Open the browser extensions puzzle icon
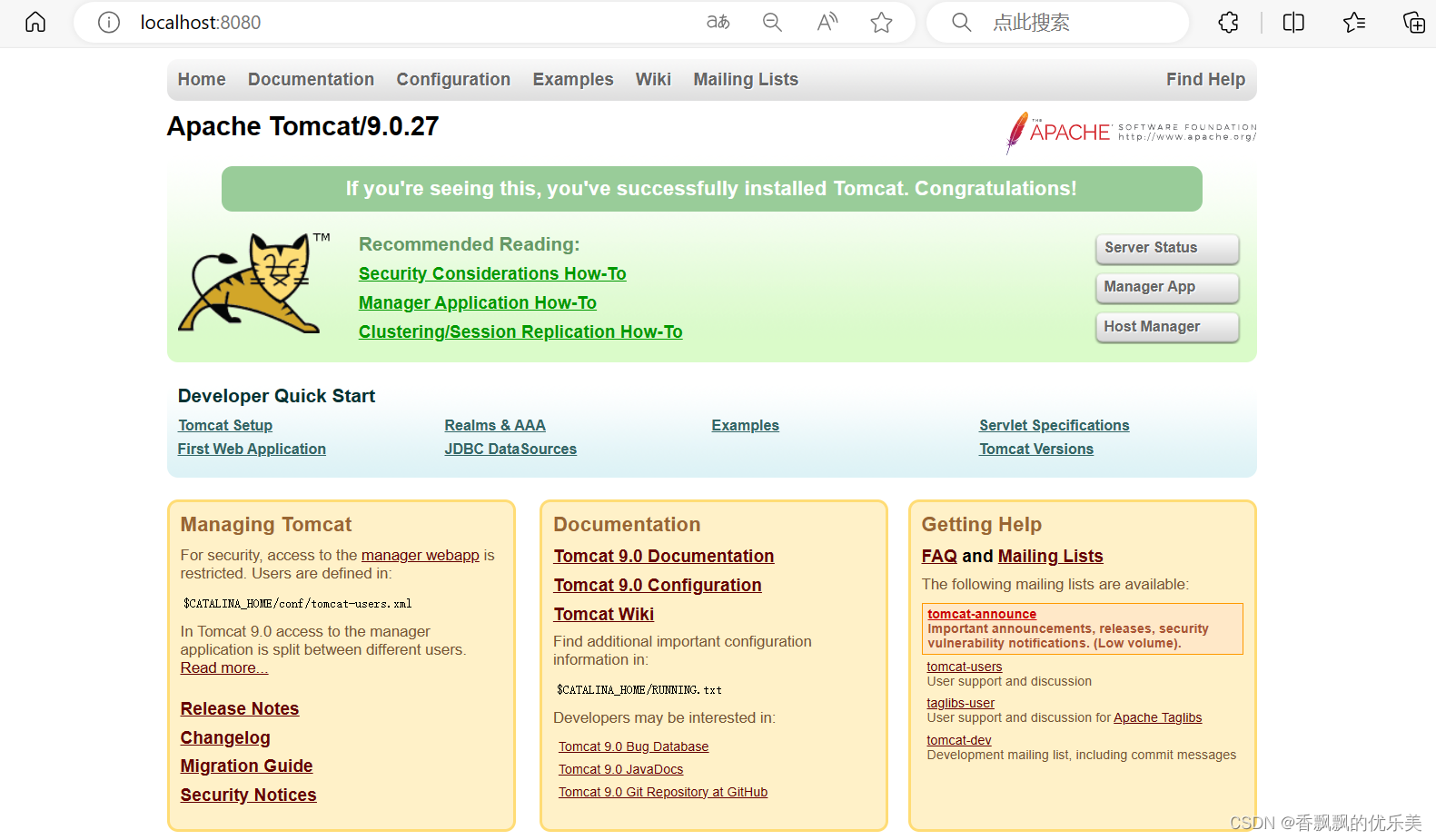The width and height of the screenshot is (1436, 840). (1228, 22)
